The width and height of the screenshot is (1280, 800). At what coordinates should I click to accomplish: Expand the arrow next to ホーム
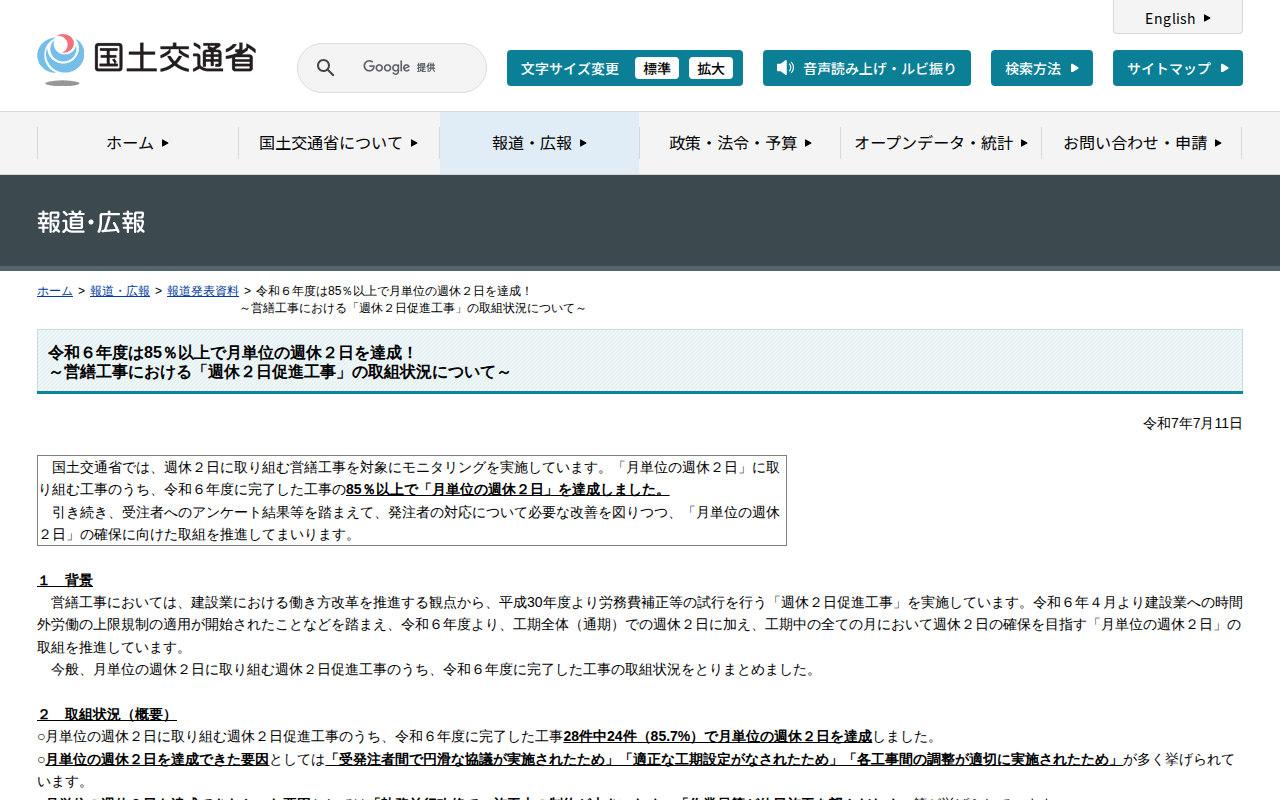click(165, 143)
